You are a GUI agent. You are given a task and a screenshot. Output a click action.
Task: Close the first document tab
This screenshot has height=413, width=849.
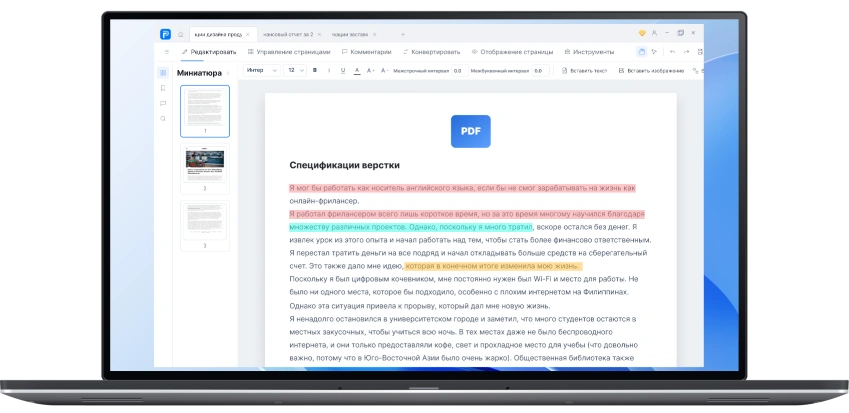pyautogui.click(x=248, y=34)
